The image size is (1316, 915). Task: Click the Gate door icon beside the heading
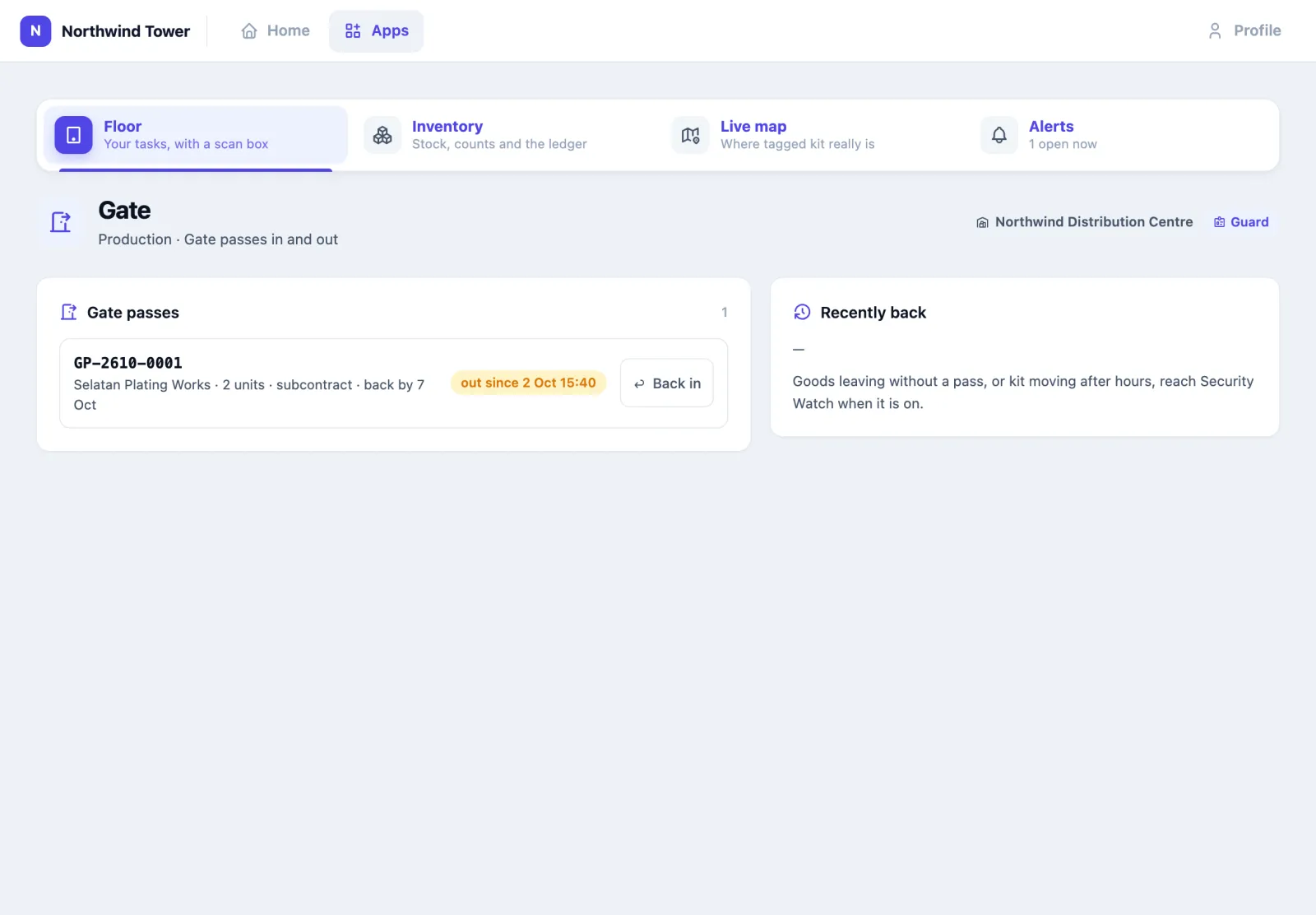point(61,222)
